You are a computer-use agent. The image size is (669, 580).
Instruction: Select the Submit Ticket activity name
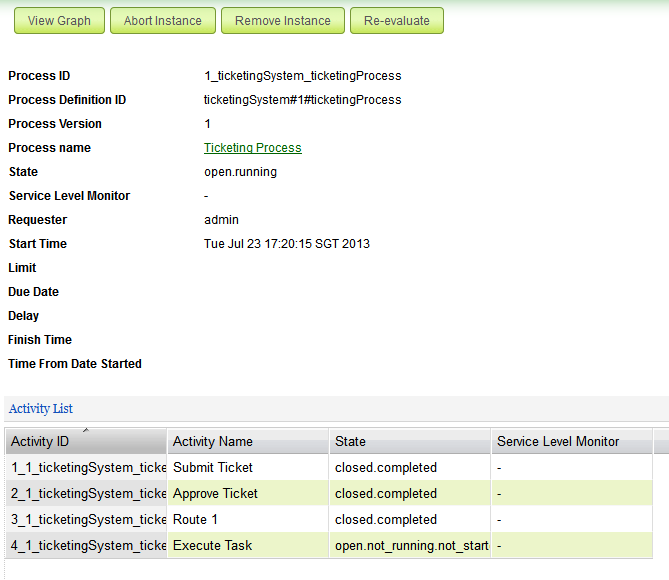click(x=213, y=468)
